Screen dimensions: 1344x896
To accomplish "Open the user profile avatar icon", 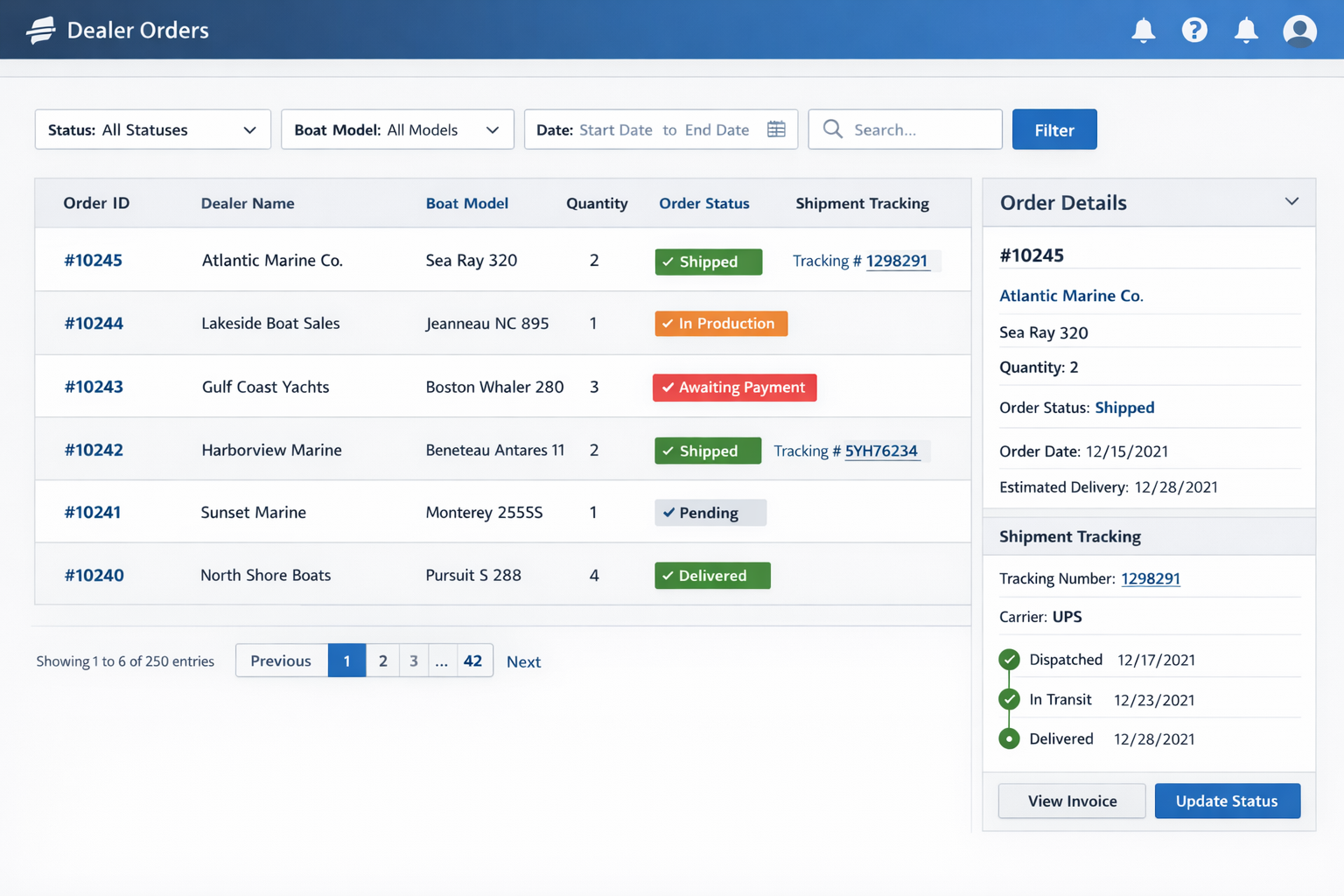I will [x=1299, y=31].
